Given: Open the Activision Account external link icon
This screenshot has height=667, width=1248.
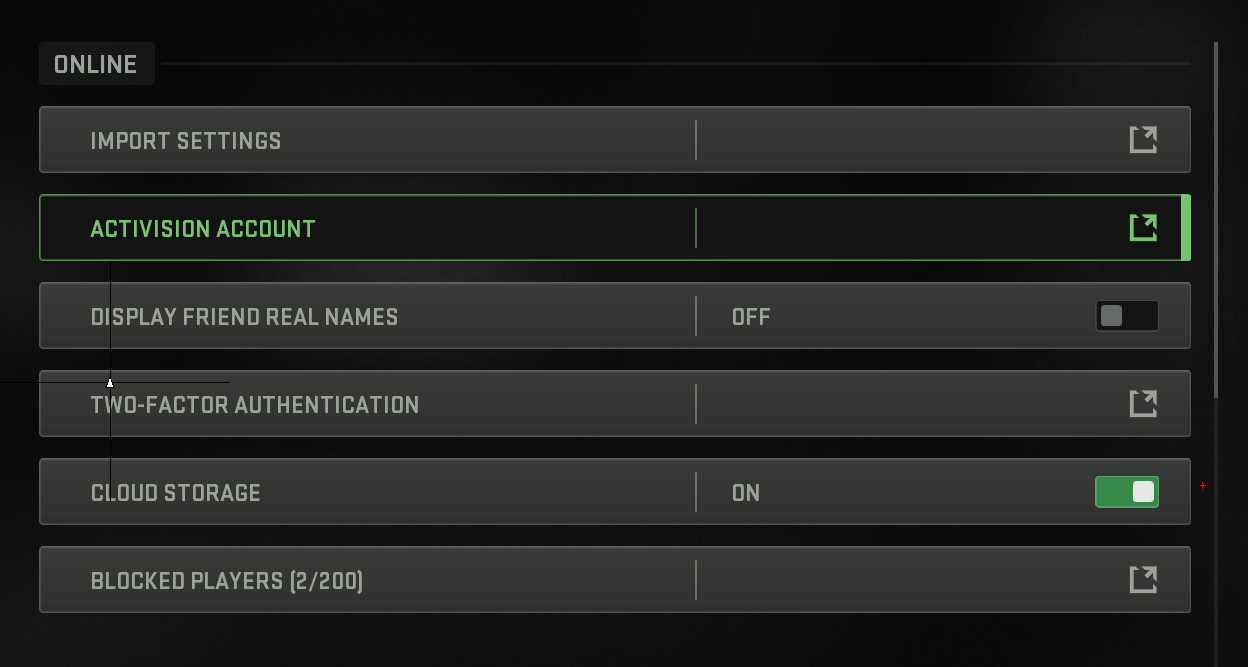Looking at the screenshot, I should 1143,228.
